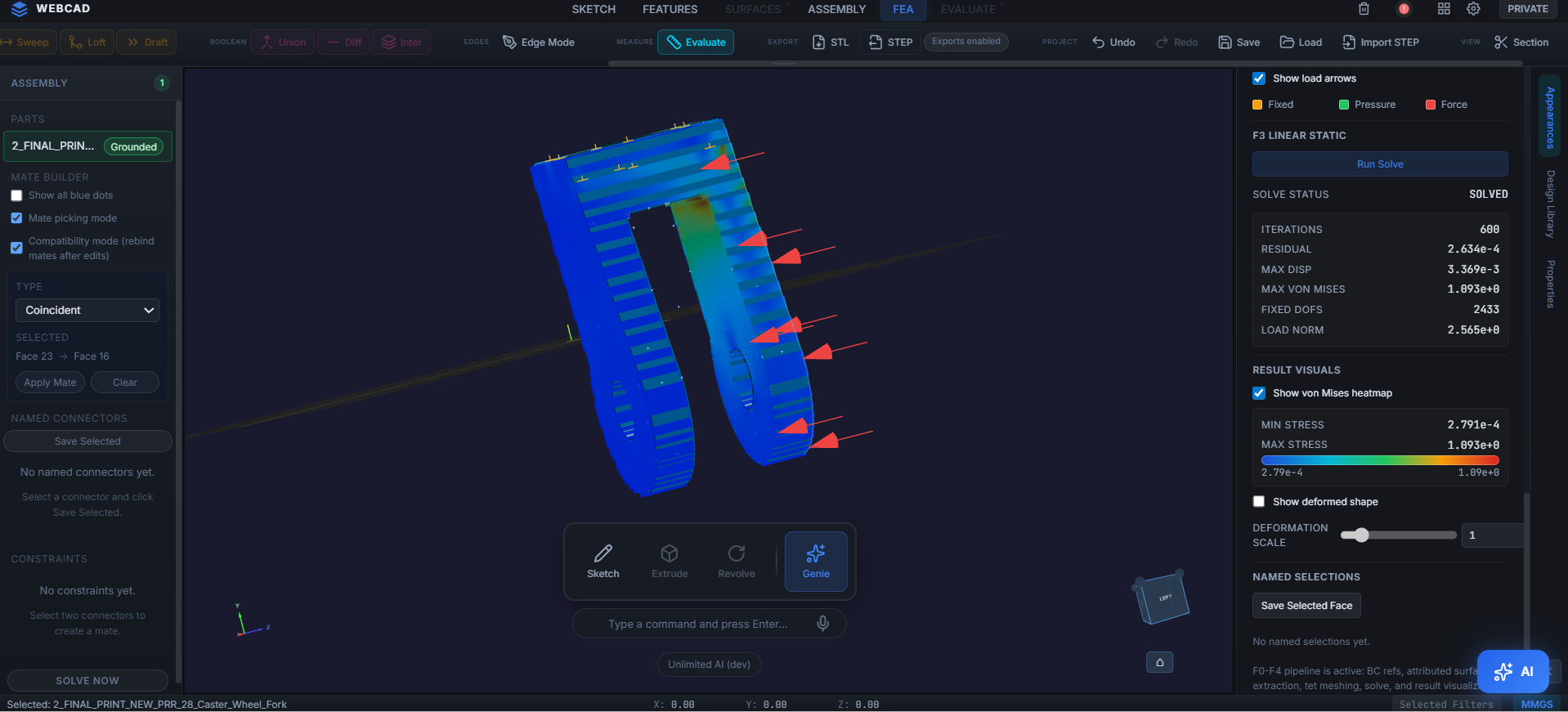This screenshot has height=712, width=1568.
Task: Toggle Show von Mises heatmap
Action: [1259, 393]
